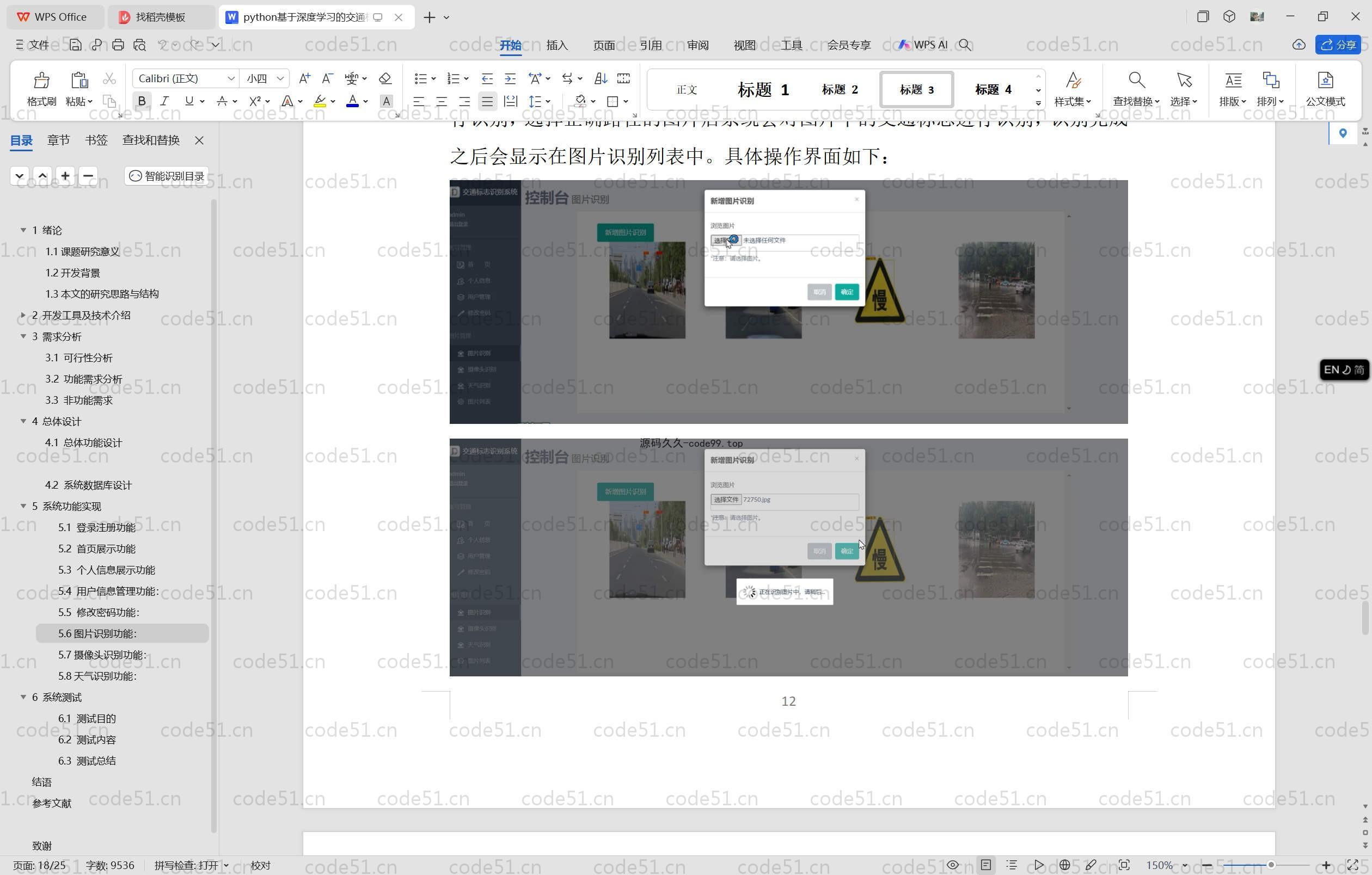Open the font size dropdown
This screenshot has height=875, width=1372.
click(x=280, y=78)
